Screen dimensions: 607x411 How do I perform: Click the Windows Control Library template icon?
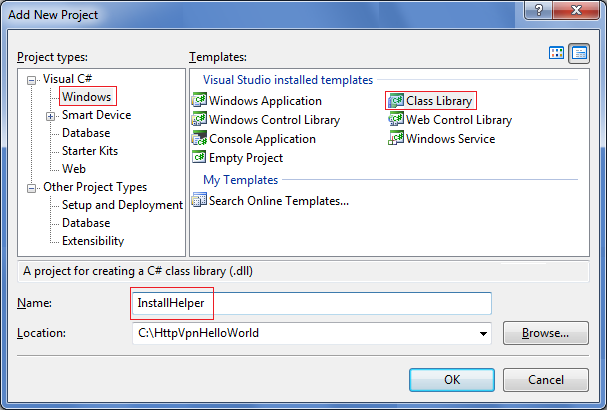pos(199,119)
